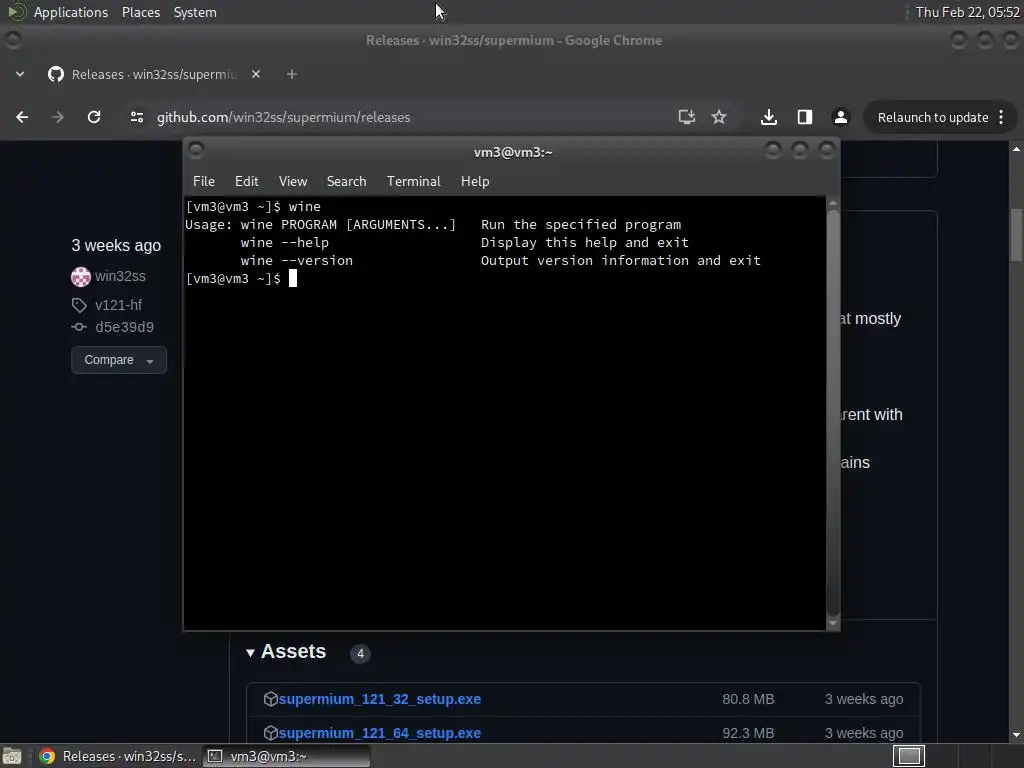Open the Compare dropdown
The image size is (1024, 768).
[119, 360]
